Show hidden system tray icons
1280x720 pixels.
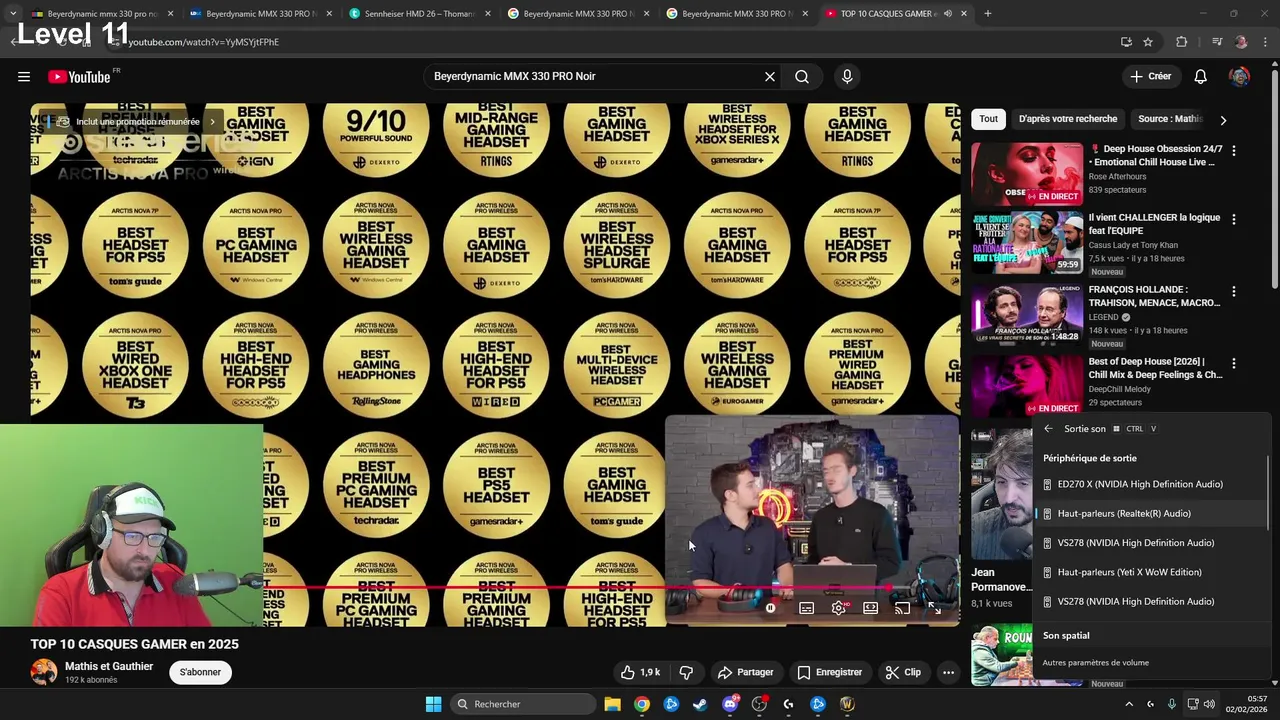tap(1129, 704)
